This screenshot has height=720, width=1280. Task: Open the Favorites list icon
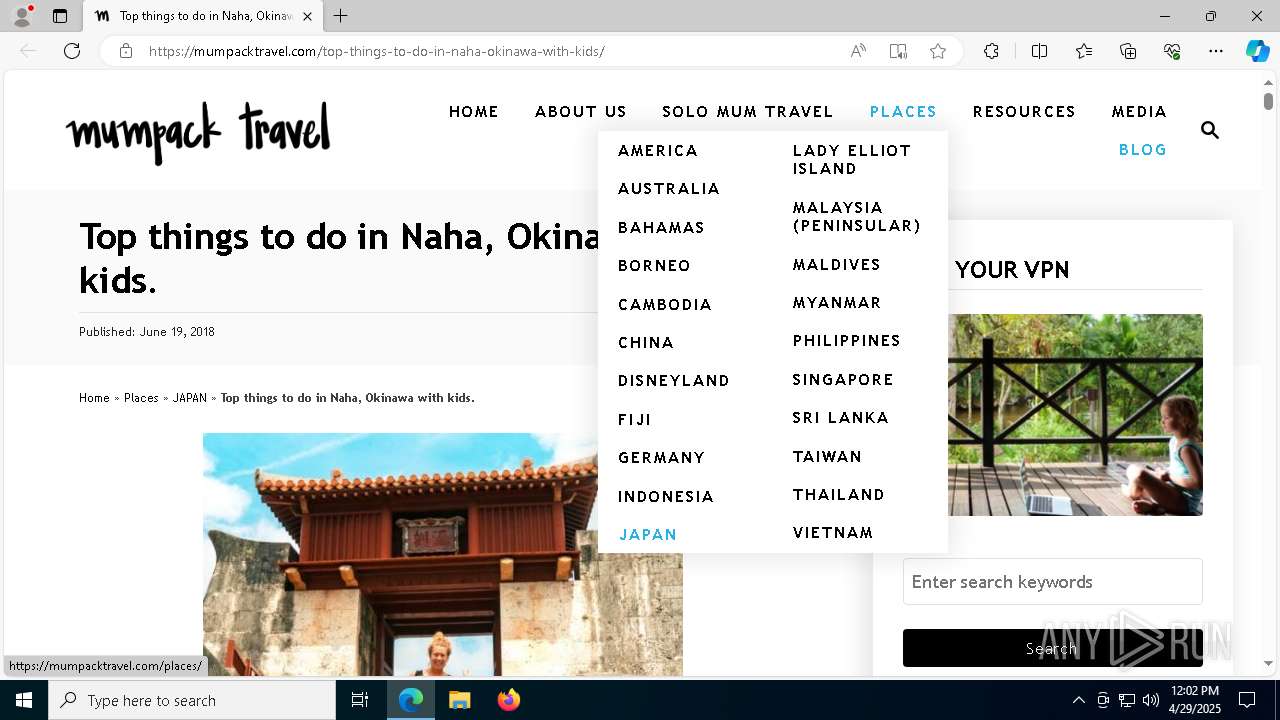point(1084,51)
